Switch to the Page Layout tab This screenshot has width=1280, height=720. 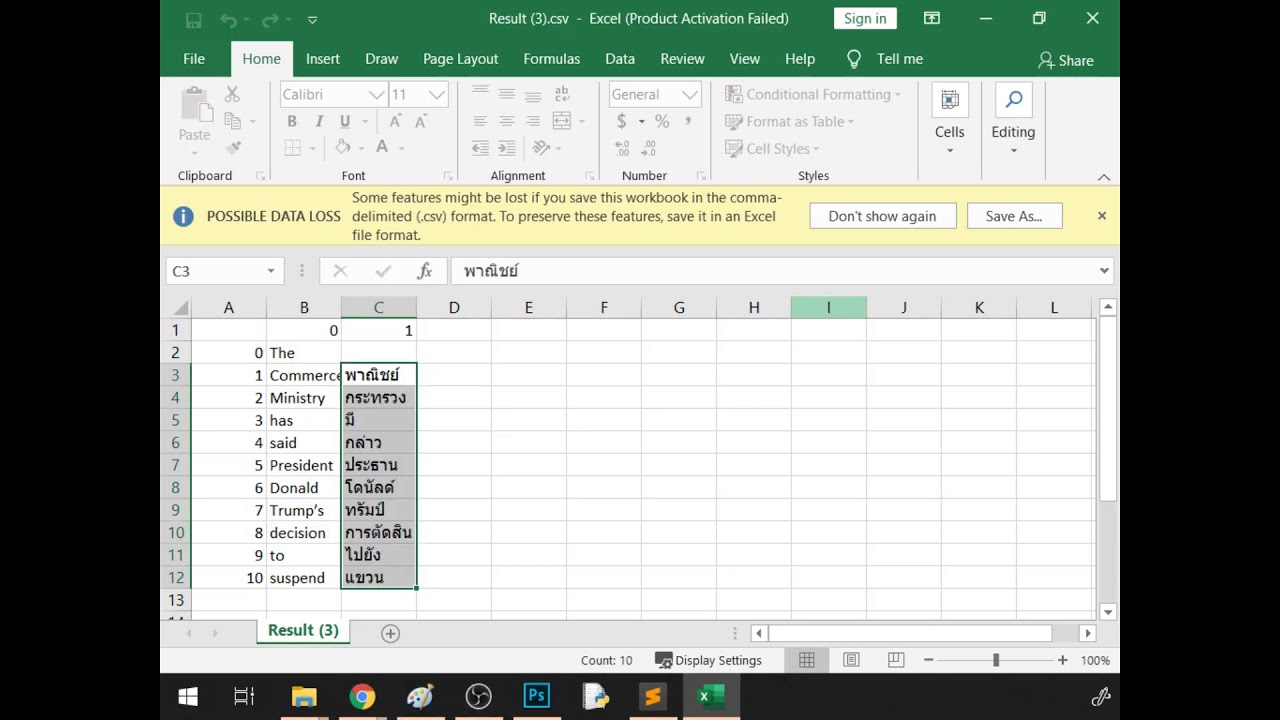(460, 59)
